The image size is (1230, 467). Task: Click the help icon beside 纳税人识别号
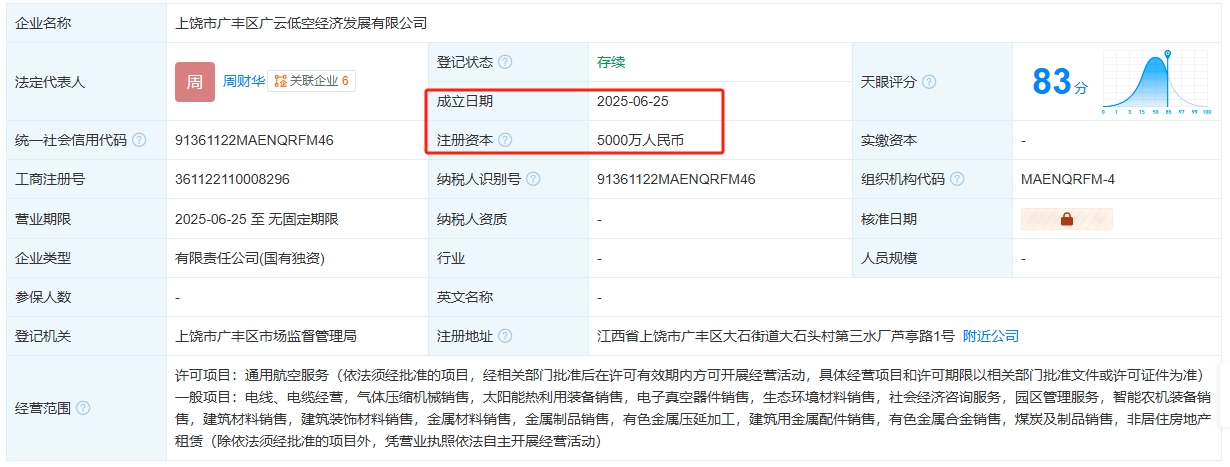pos(533,179)
